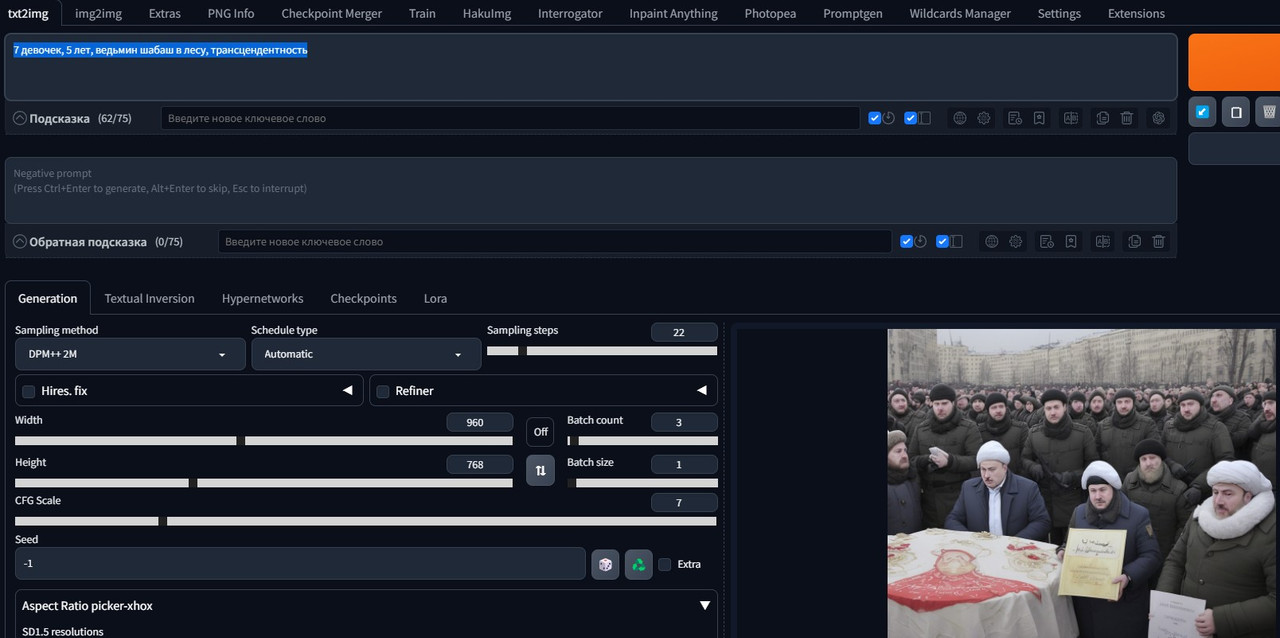
Task: Click the orange Generate button
Action: tap(1234, 62)
